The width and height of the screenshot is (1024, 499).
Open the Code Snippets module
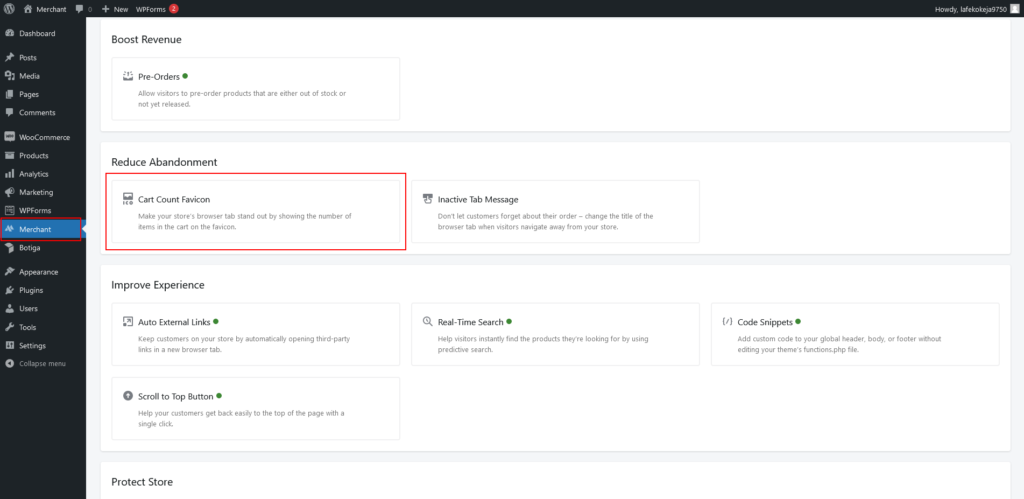[855, 334]
